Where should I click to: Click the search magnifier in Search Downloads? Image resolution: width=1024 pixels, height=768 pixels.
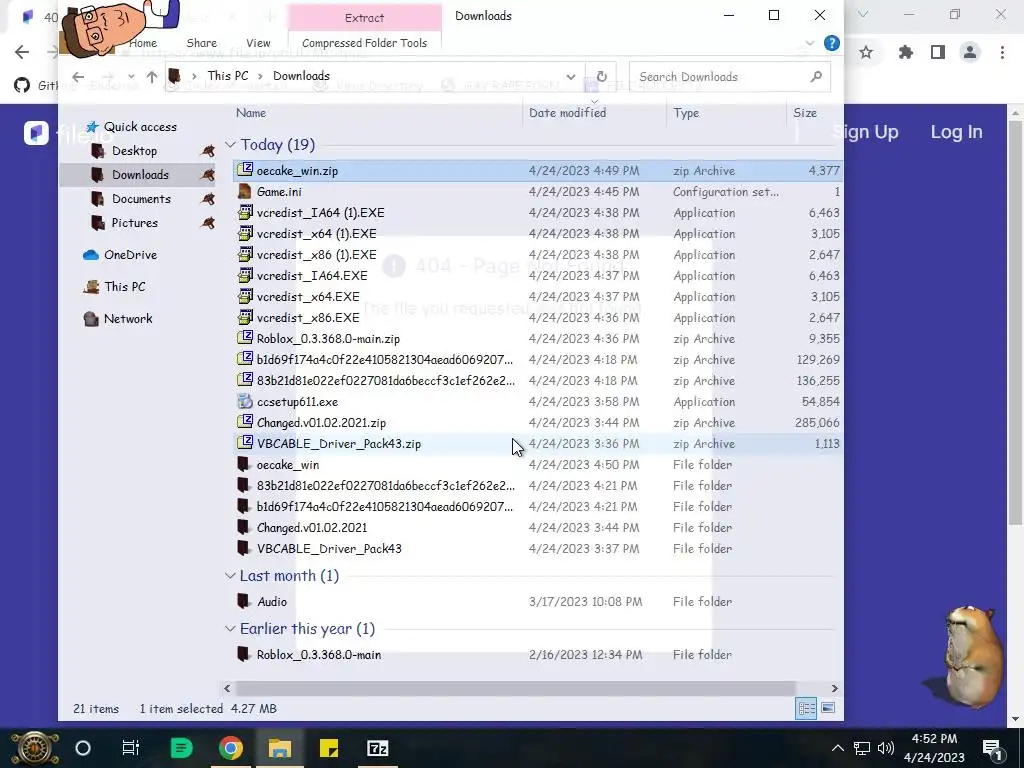click(x=816, y=76)
